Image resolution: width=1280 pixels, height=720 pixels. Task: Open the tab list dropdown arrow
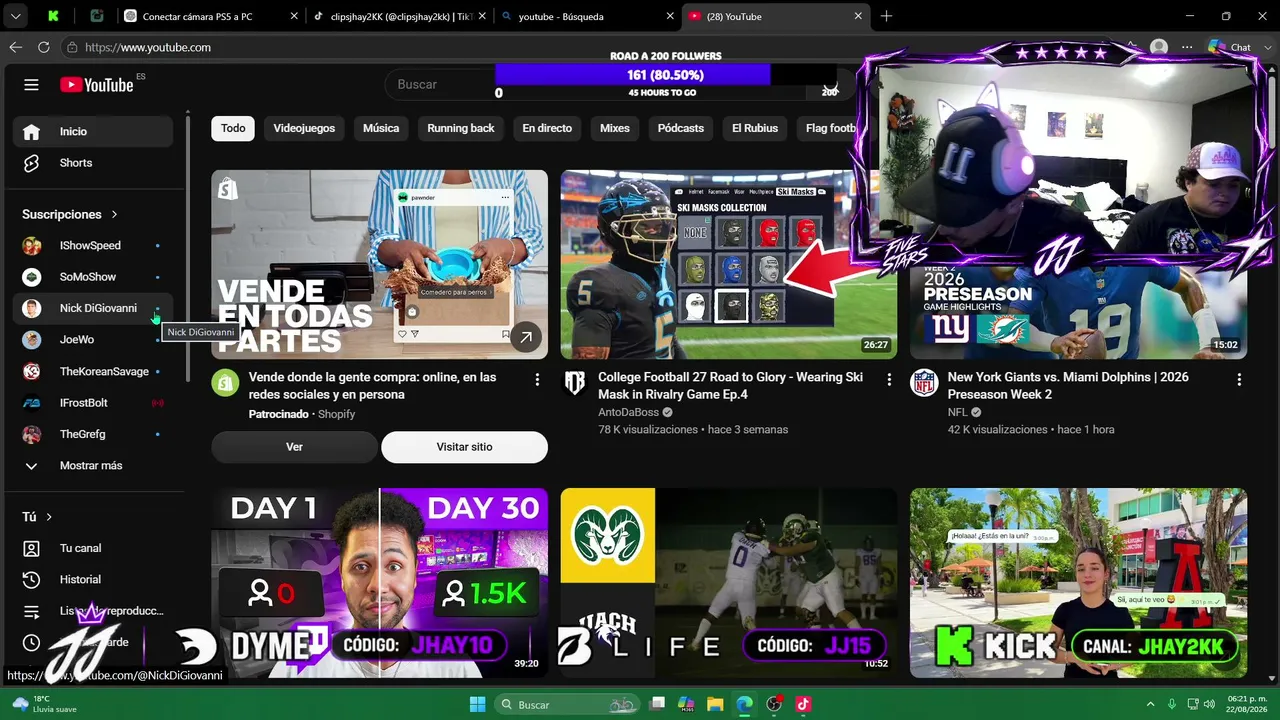click(15, 16)
